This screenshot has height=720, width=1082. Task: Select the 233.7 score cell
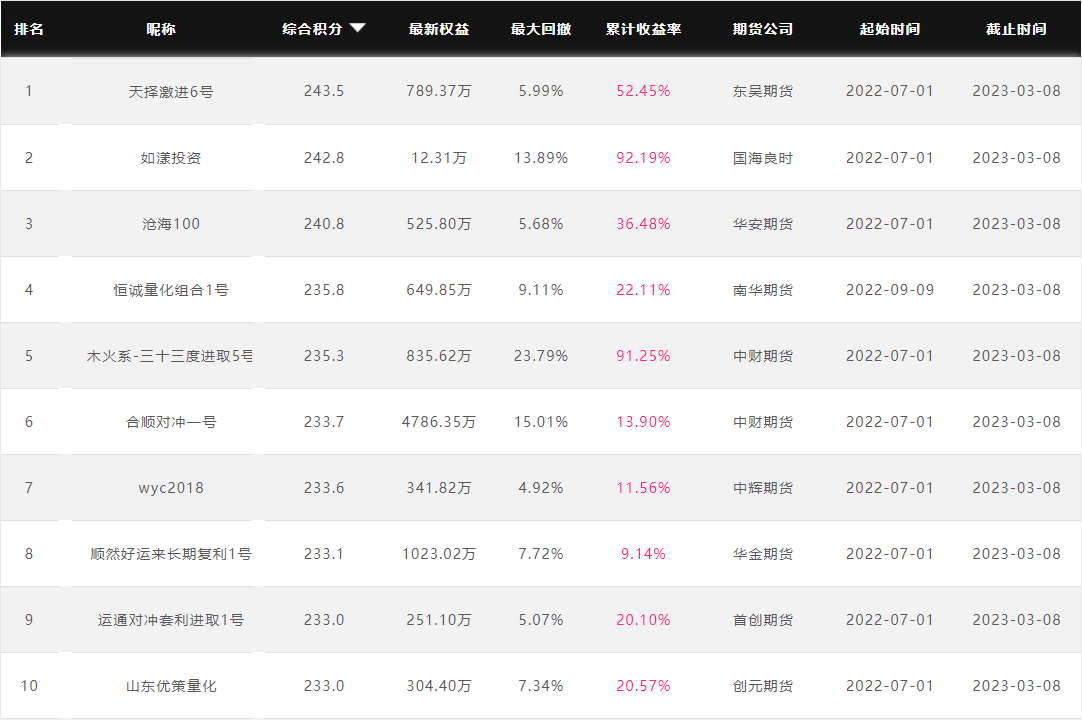(324, 422)
